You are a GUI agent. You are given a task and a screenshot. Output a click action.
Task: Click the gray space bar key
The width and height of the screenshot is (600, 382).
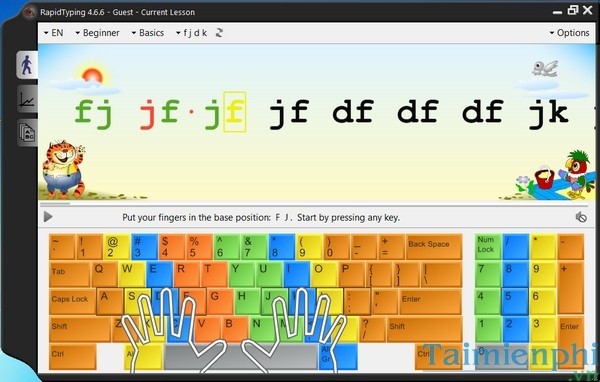241,357
